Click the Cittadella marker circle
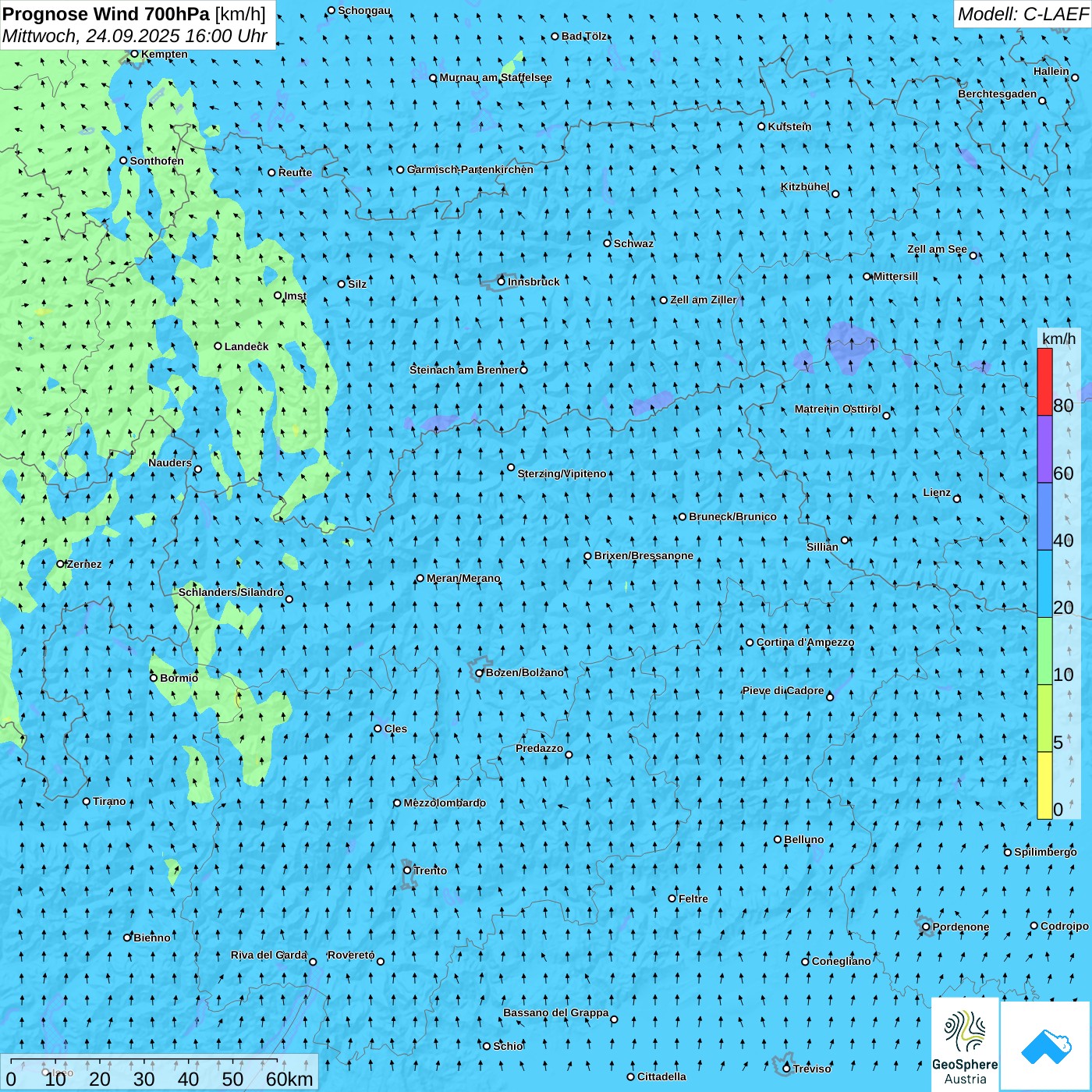The height and width of the screenshot is (1092, 1092). (x=631, y=1076)
